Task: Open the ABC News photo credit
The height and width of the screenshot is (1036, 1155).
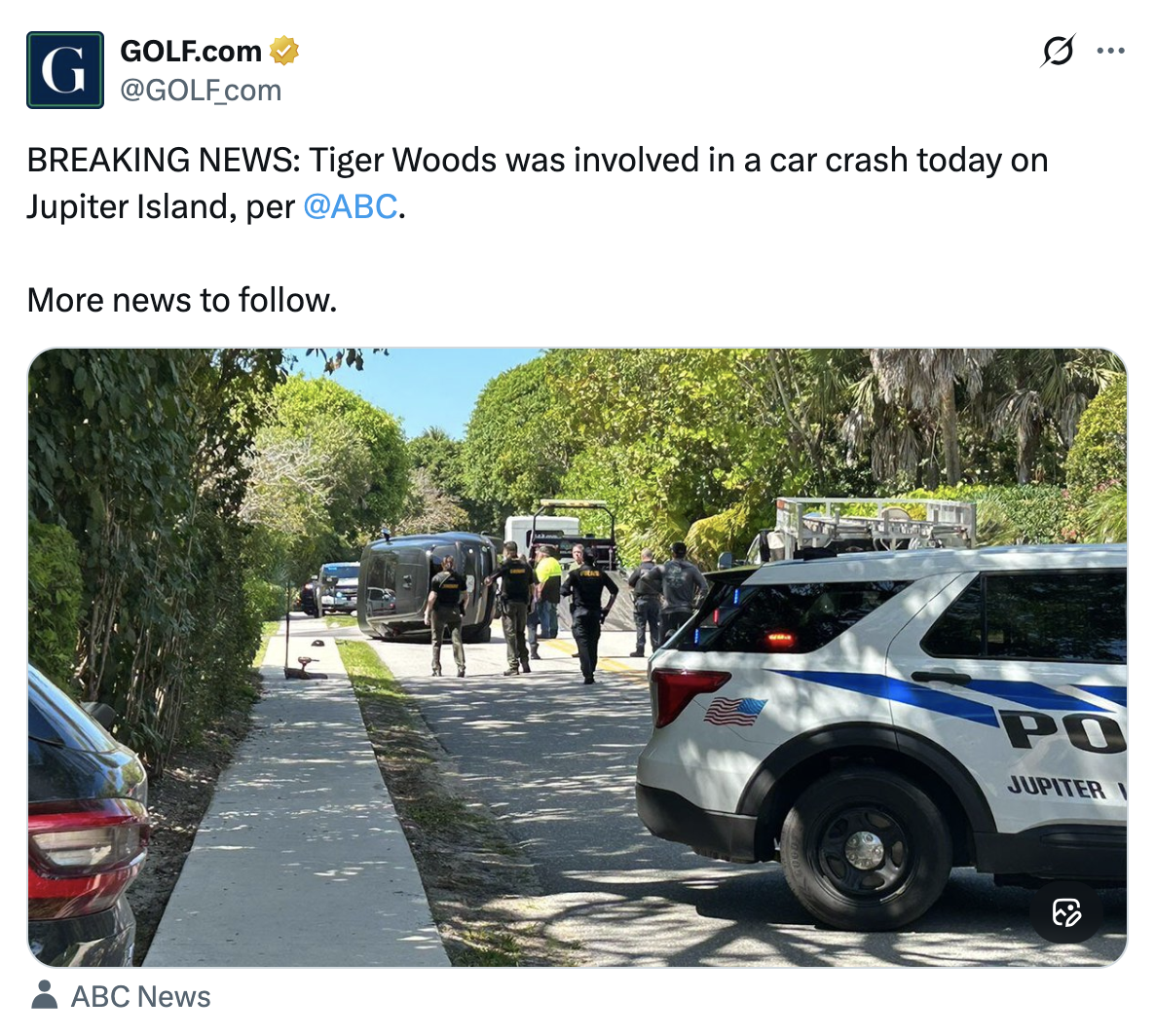Action: [x=140, y=996]
